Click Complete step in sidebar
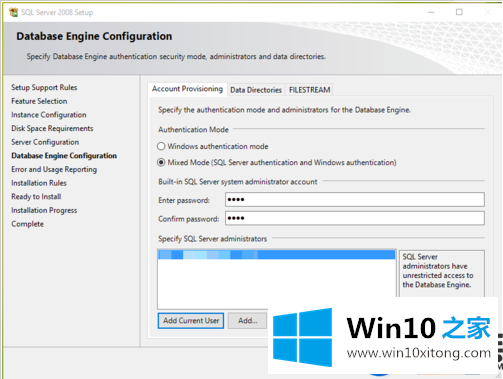 [27, 224]
